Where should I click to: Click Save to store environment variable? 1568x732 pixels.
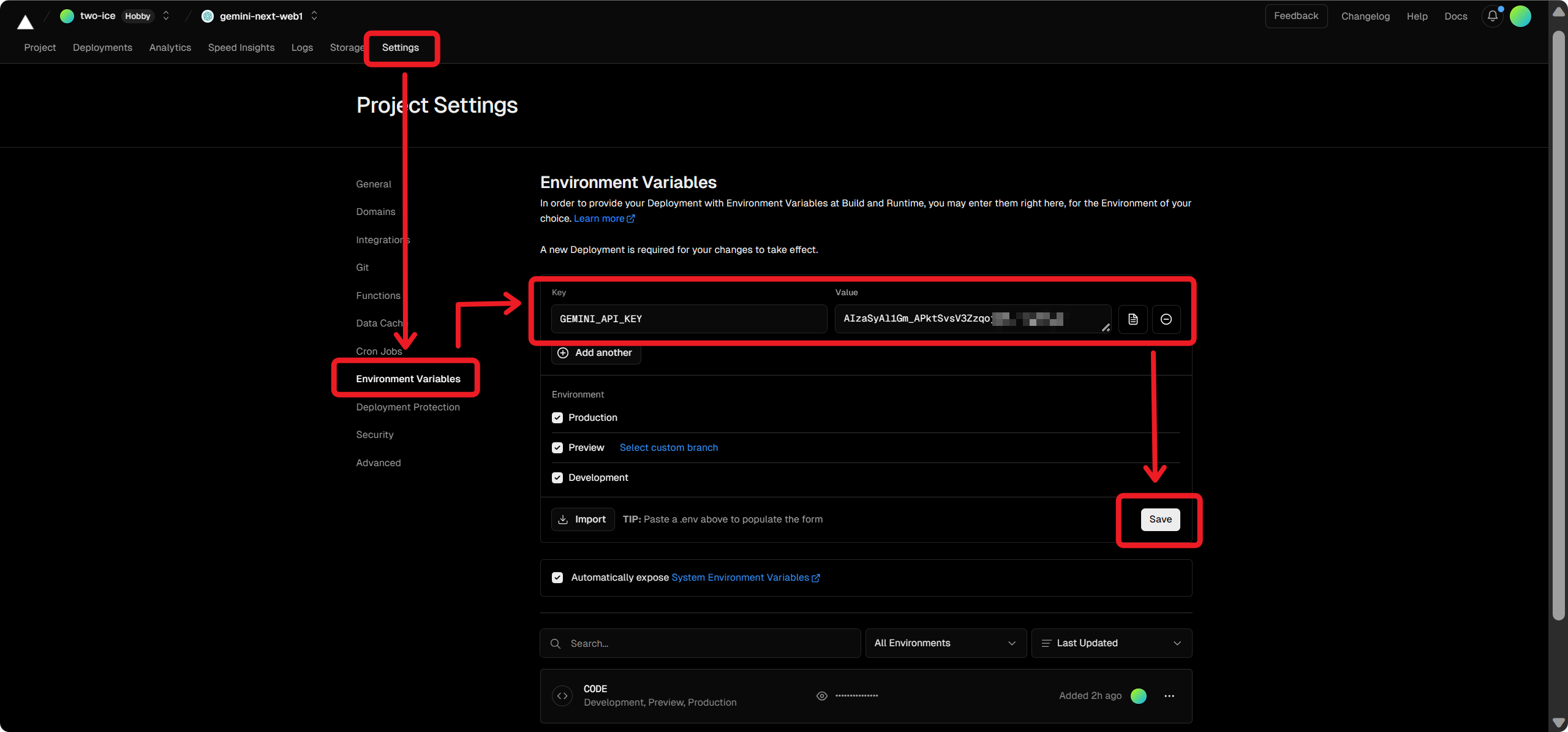coord(1159,518)
